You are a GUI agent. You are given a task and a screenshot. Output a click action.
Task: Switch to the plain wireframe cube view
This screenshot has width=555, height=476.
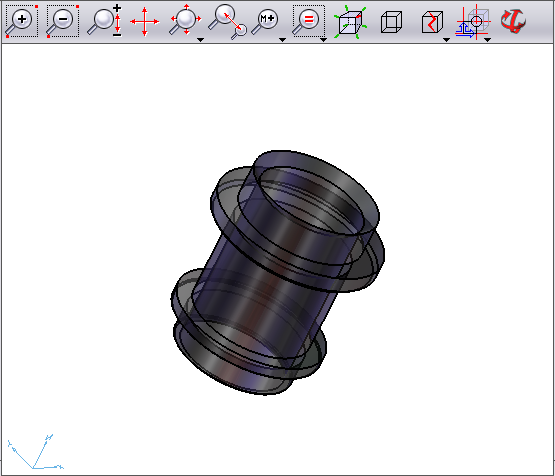(391, 22)
